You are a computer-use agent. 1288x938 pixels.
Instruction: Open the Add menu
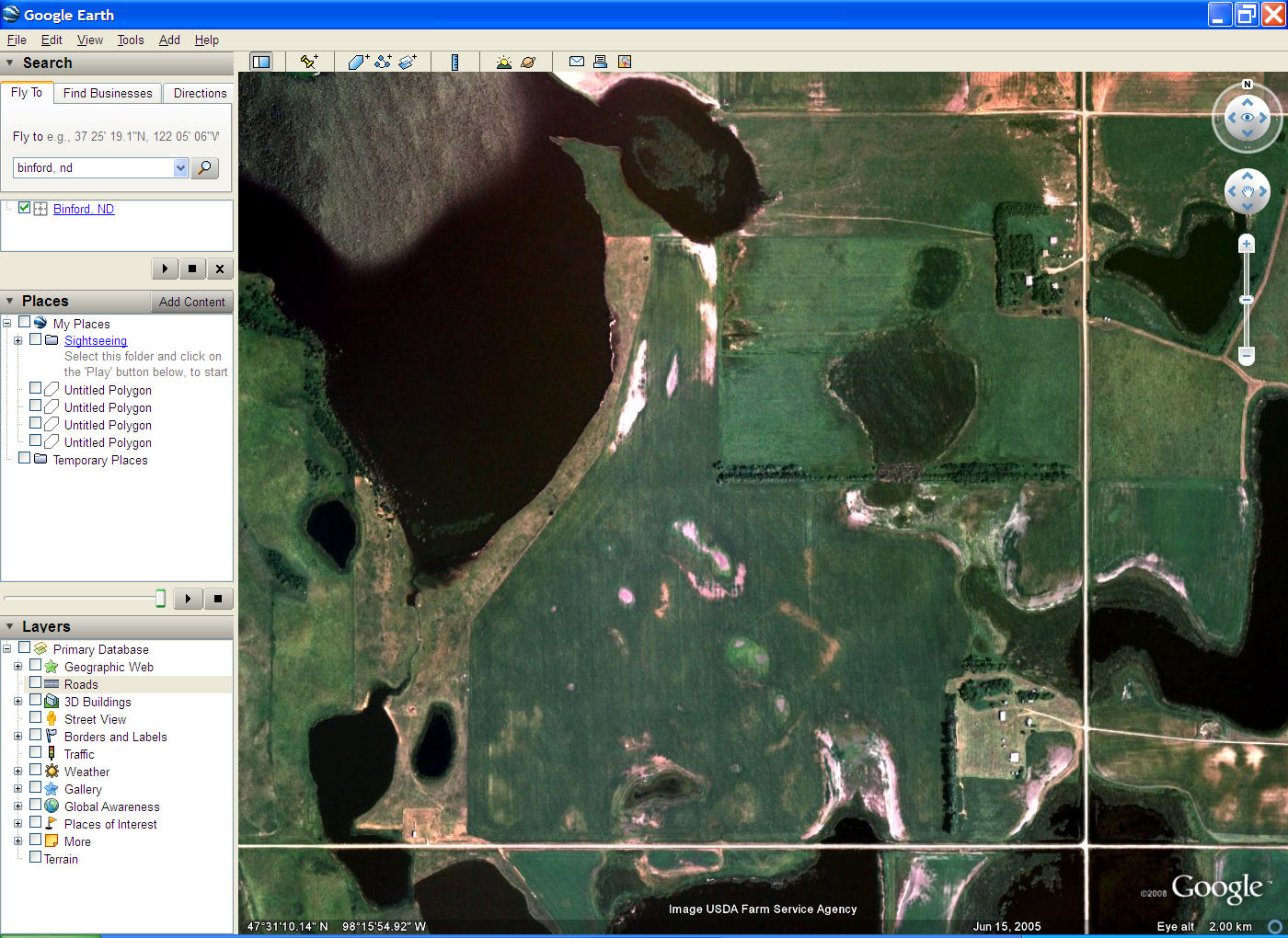[169, 40]
